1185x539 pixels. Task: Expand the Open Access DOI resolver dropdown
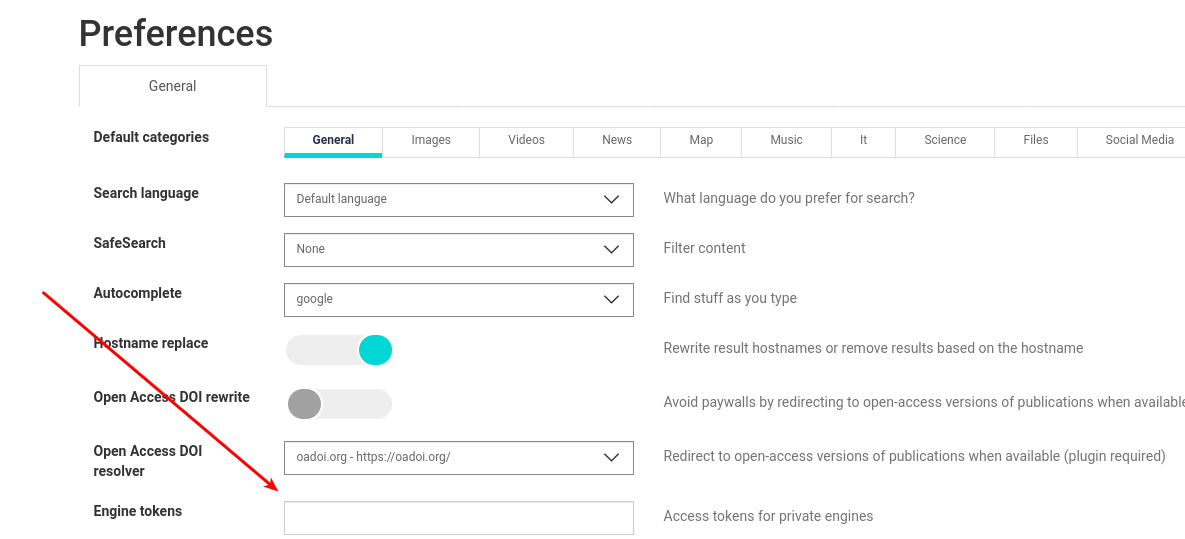[458, 457]
